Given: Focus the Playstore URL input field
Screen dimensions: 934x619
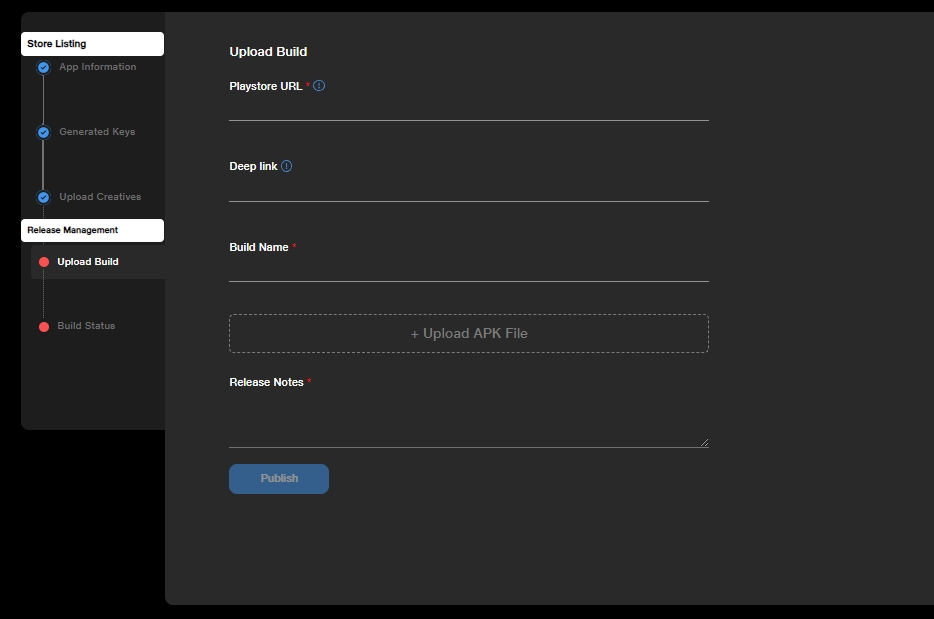Looking at the screenshot, I should pos(468,108).
